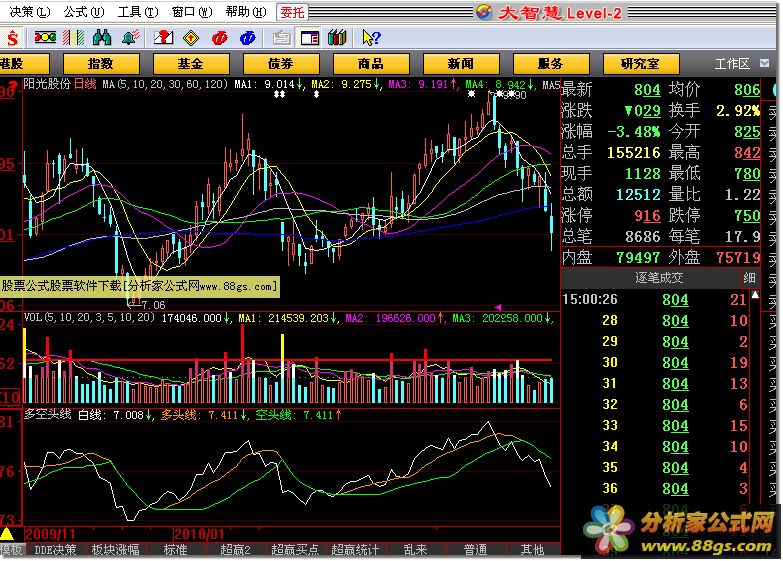Click the 涨停 value 916

(647, 215)
